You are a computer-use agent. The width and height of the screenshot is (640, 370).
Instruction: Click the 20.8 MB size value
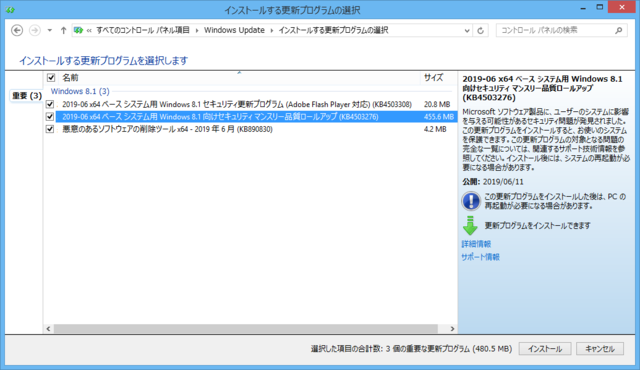point(437,104)
